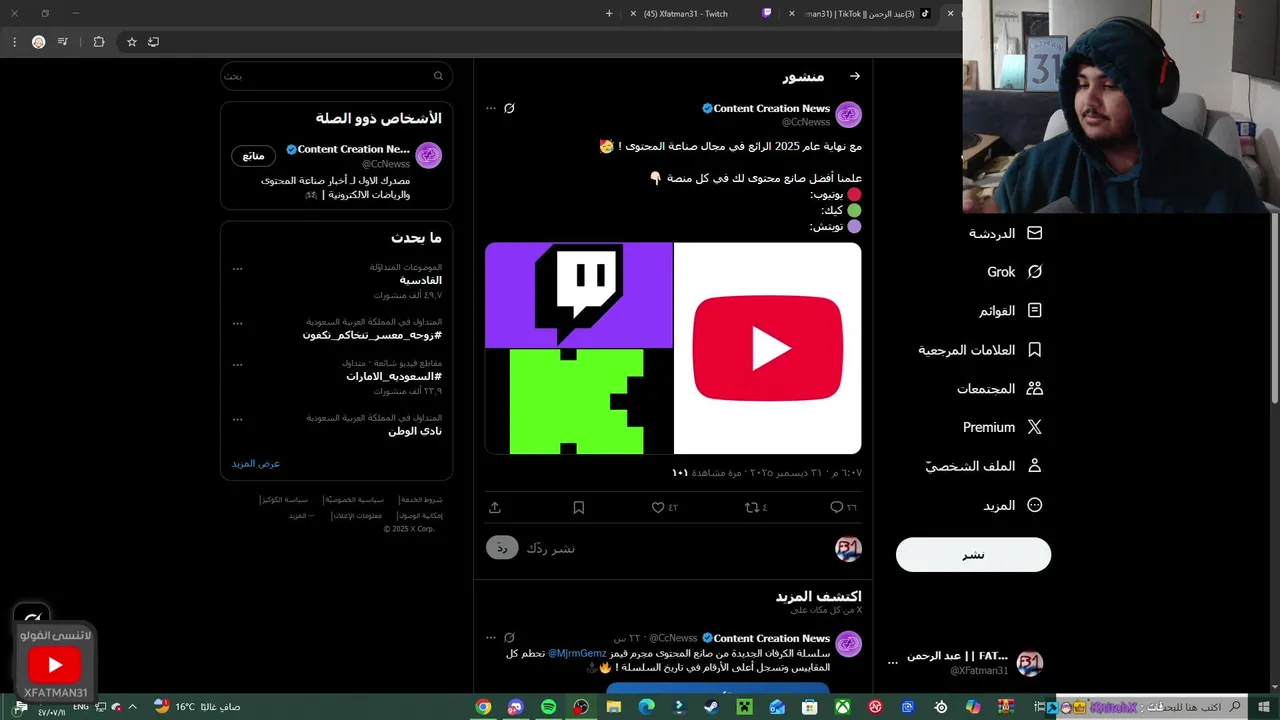Click Content Creation News avatar on post
The height and width of the screenshot is (720, 1280).
[848, 114]
